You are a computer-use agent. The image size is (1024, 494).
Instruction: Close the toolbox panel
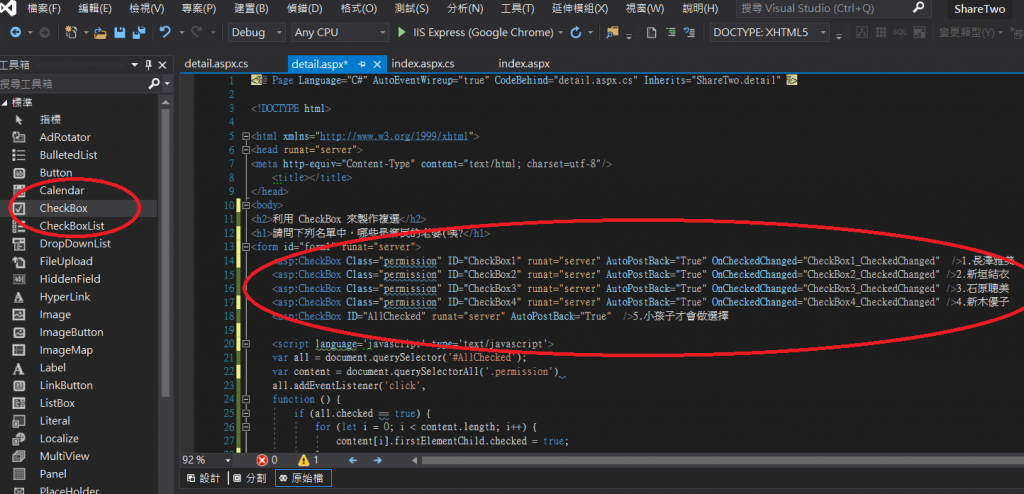(163, 65)
